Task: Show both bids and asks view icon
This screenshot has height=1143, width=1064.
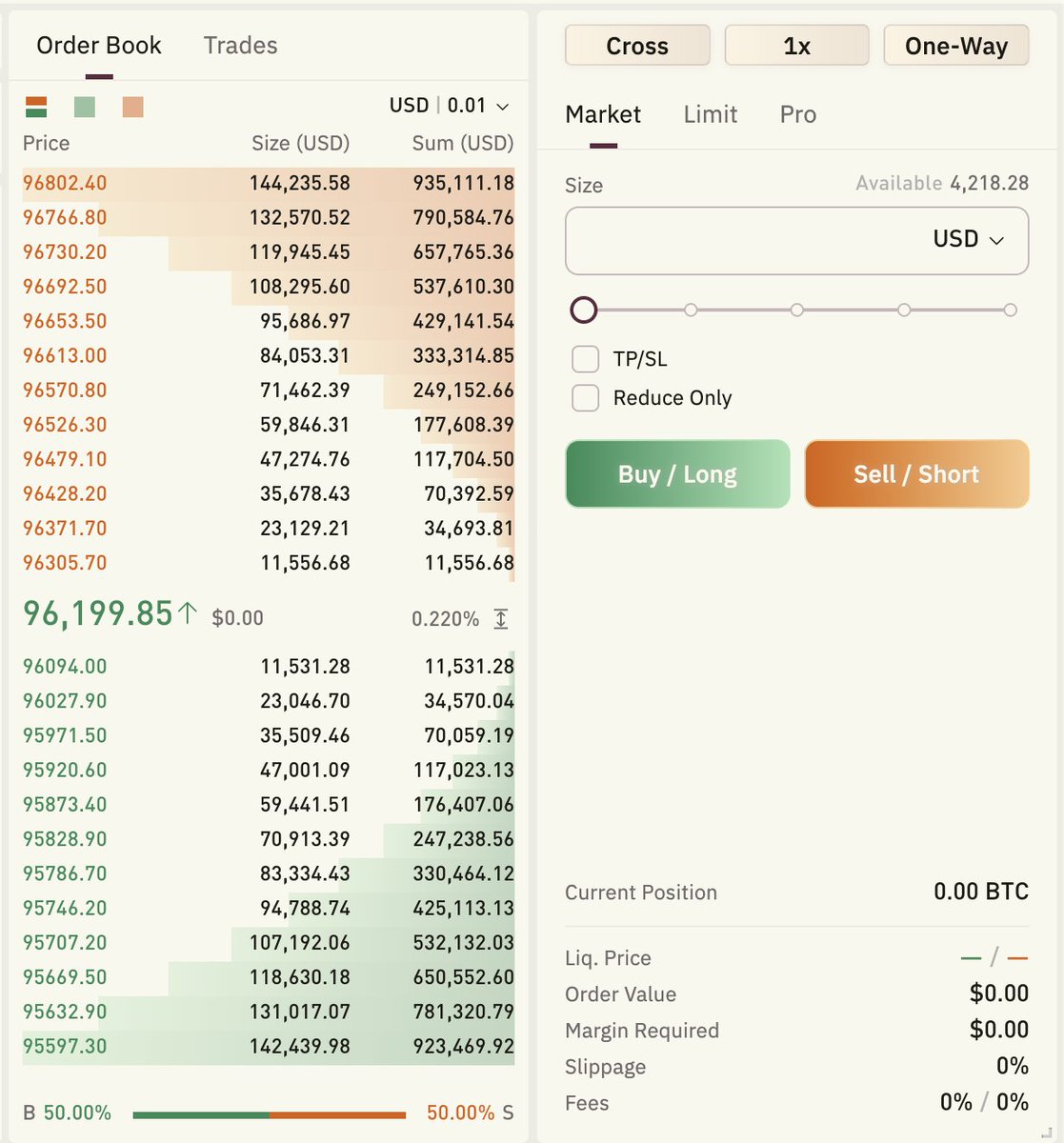Action: click(x=36, y=107)
